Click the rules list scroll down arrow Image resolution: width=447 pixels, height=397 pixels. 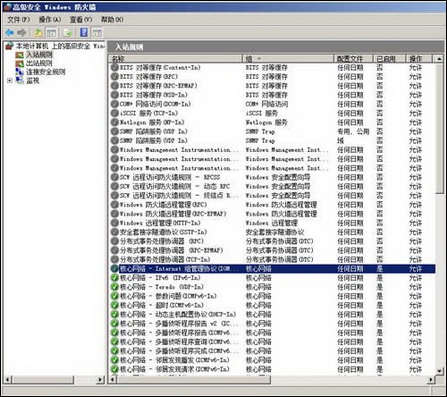[439, 371]
